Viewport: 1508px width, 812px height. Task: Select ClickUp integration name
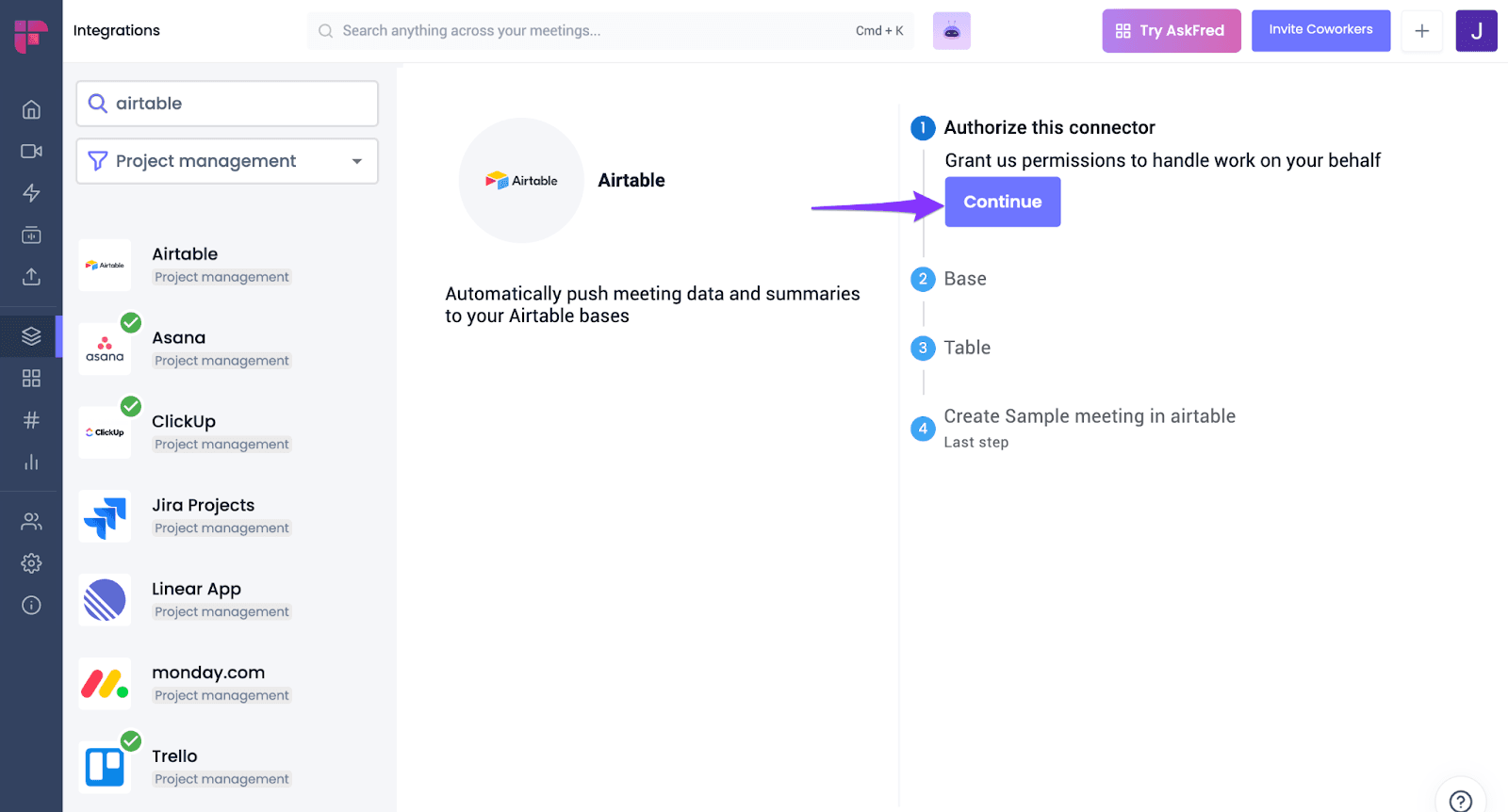click(x=184, y=421)
